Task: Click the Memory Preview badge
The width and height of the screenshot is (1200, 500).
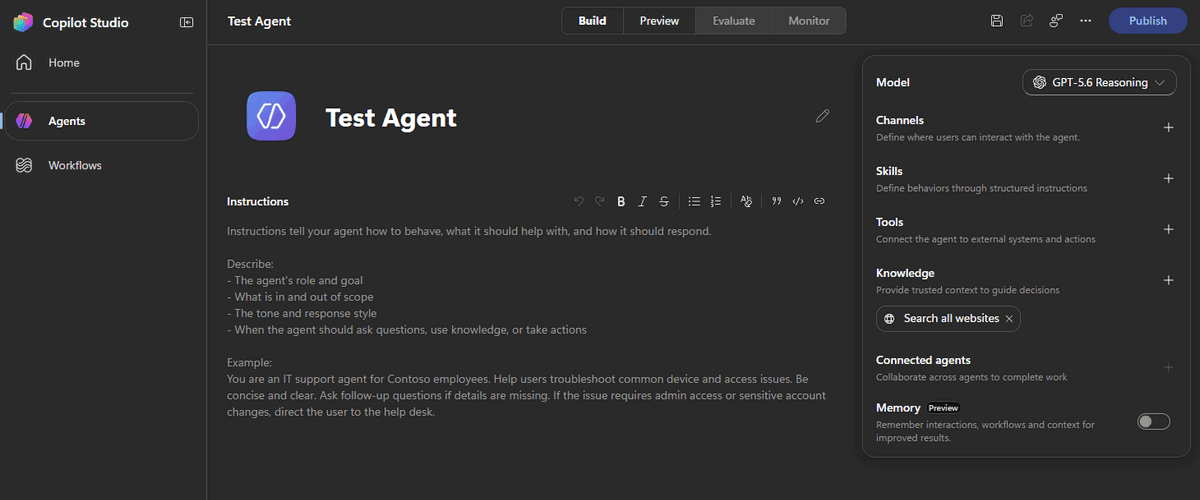Action: (943, 408)
